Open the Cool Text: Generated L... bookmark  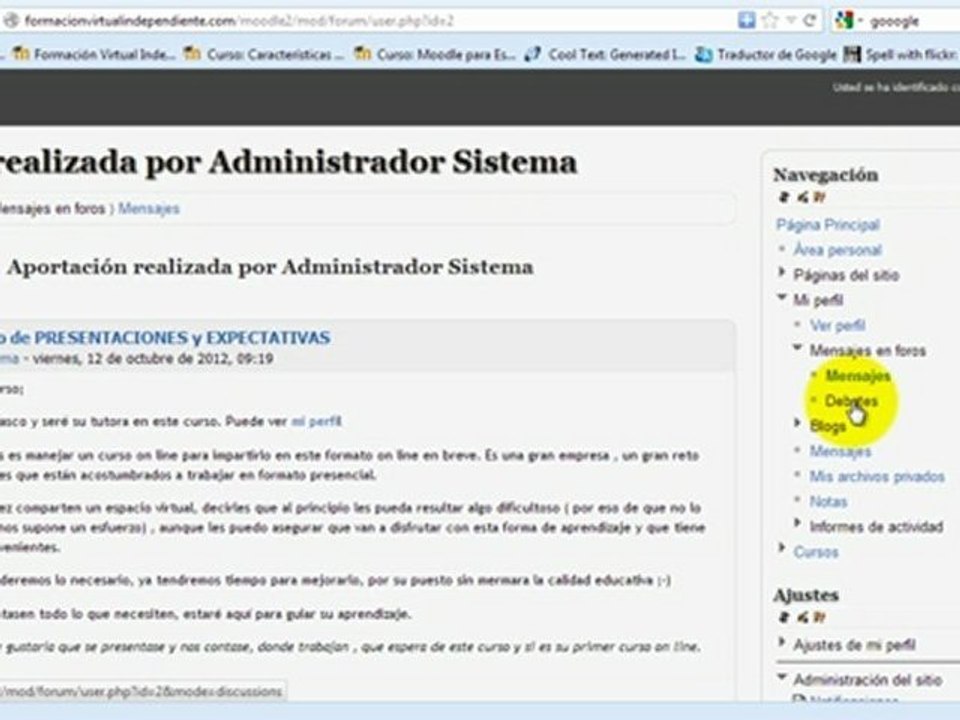[x=606, y=54]
